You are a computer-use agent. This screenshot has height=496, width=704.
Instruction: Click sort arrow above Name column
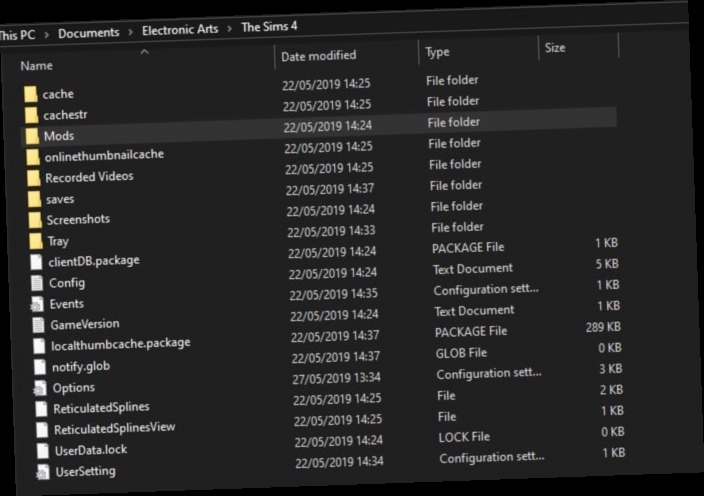(145, 53)
